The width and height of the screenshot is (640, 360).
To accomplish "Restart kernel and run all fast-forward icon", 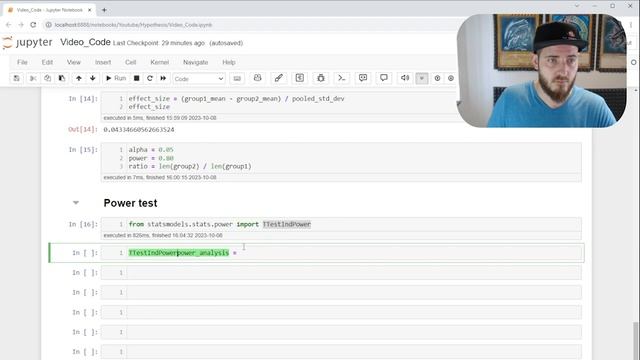I will click(163, 78).
